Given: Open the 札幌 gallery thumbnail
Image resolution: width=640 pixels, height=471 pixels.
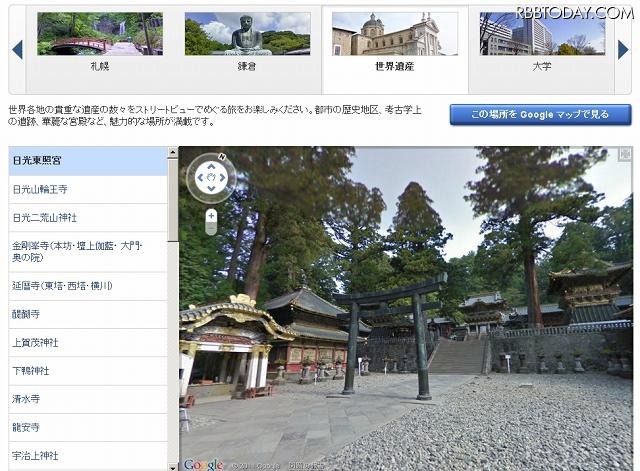Looking at the screenshot, I should pos(100,34).
